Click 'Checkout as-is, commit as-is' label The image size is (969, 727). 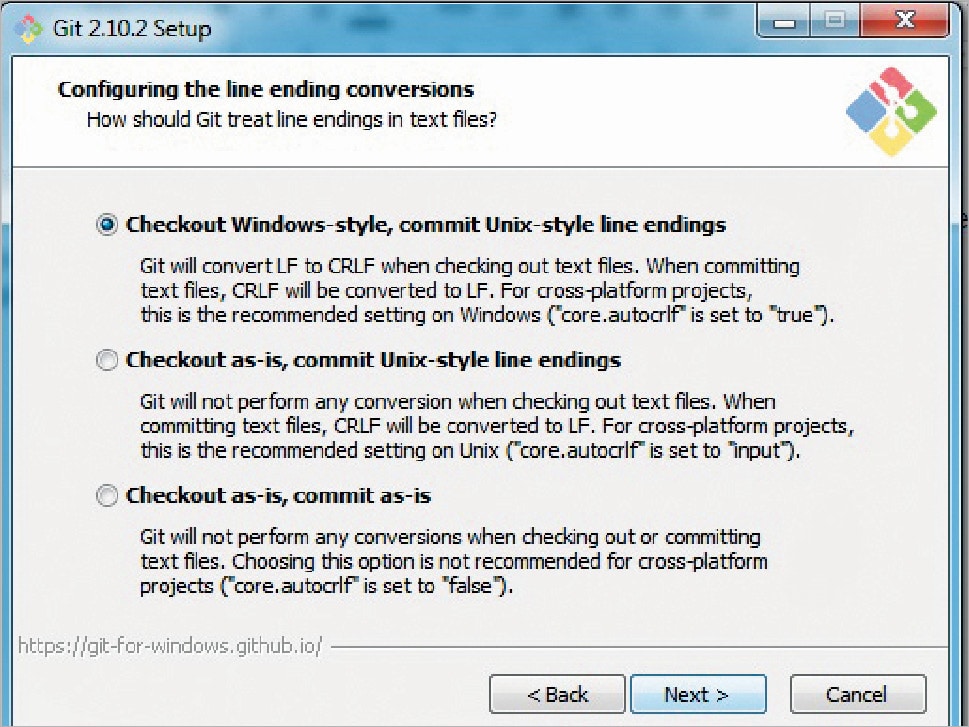[x=278, y=495]
